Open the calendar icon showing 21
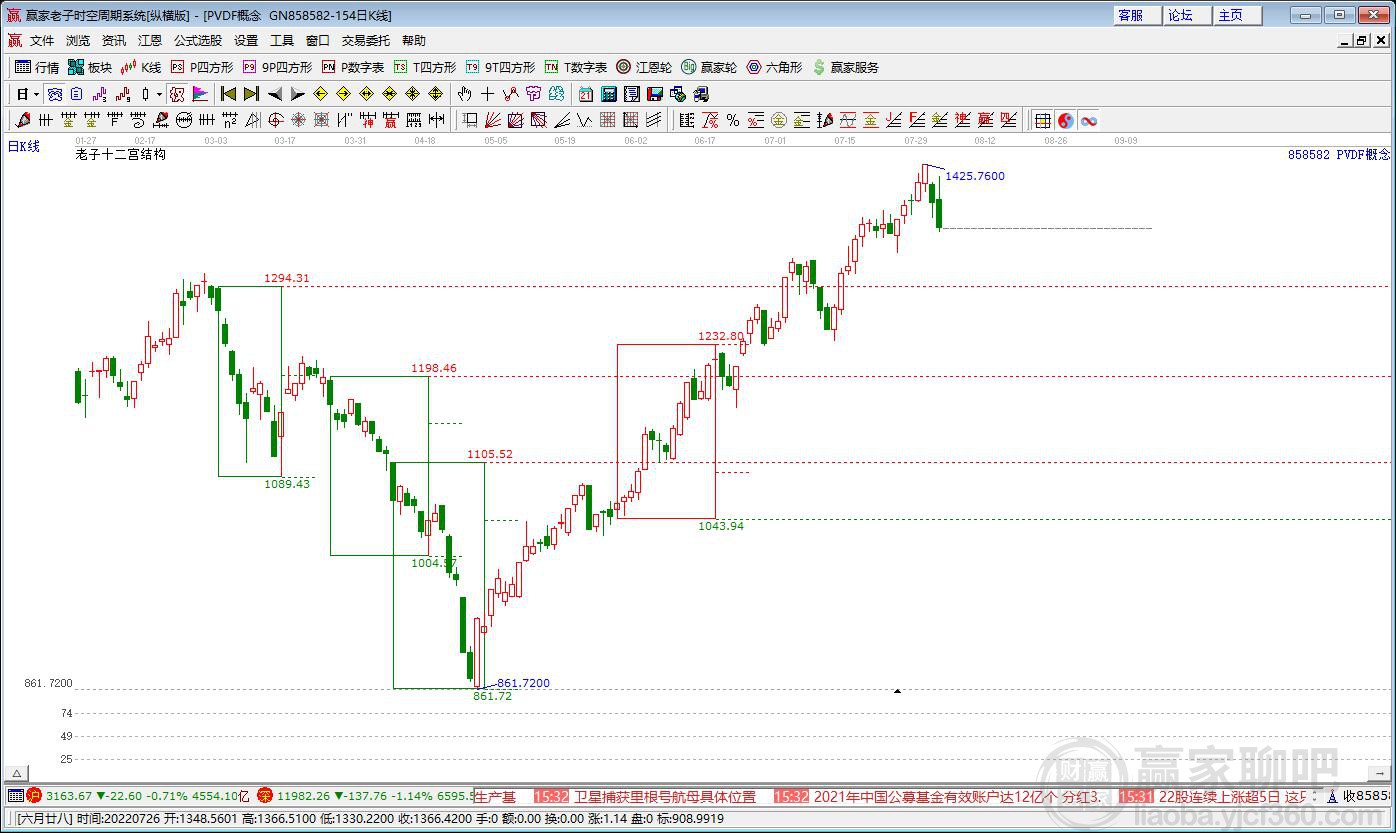Screen dimensions: 1396x833 pyautogui.click(x=585, y=94)
